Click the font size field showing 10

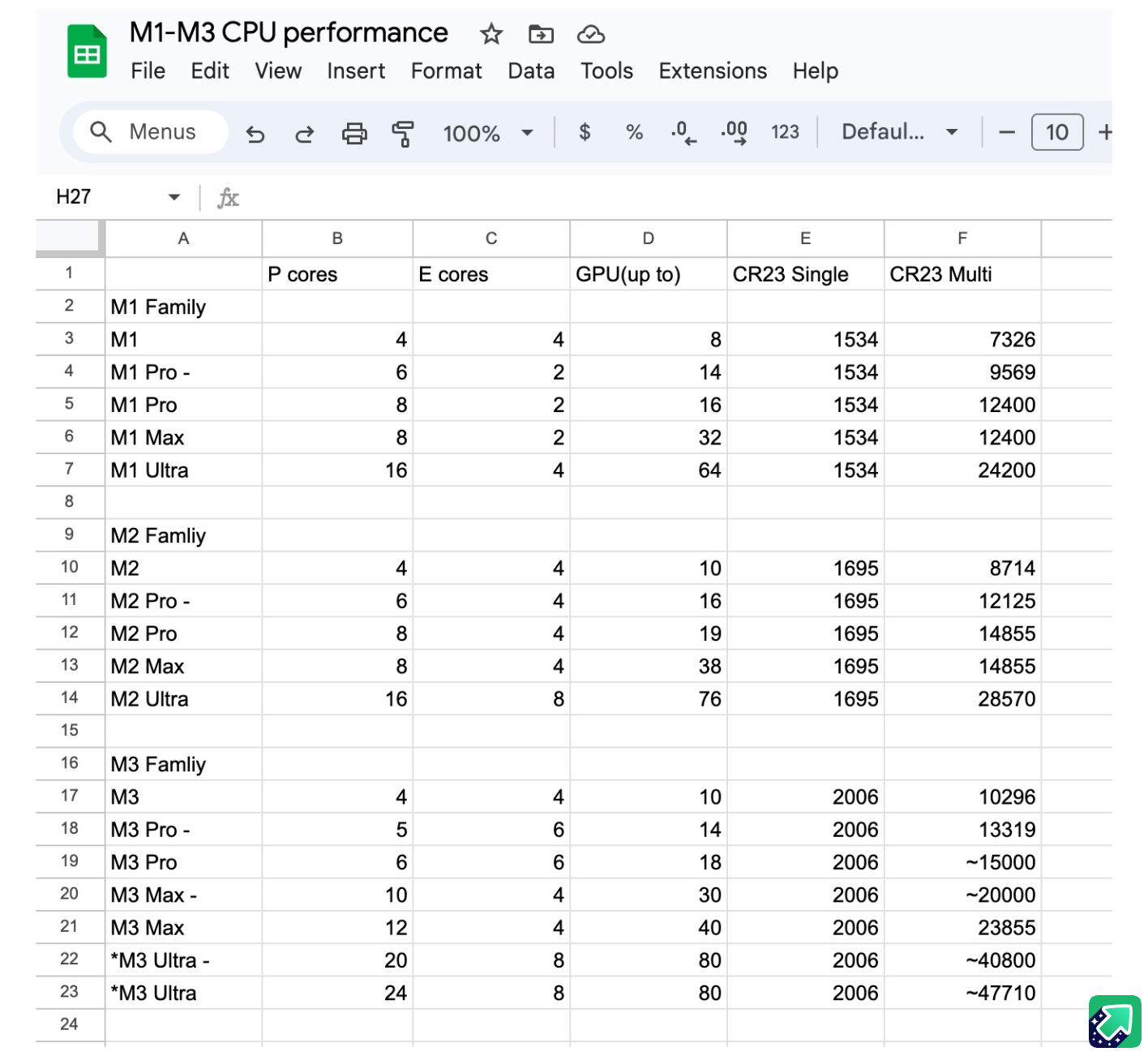click(1057, 132)
